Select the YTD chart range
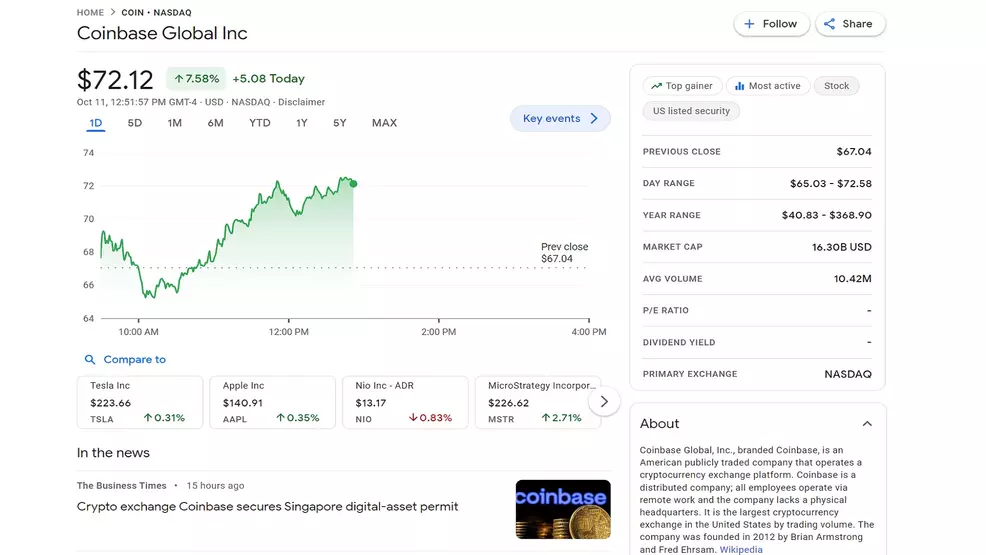 click(x=260, y=123)
